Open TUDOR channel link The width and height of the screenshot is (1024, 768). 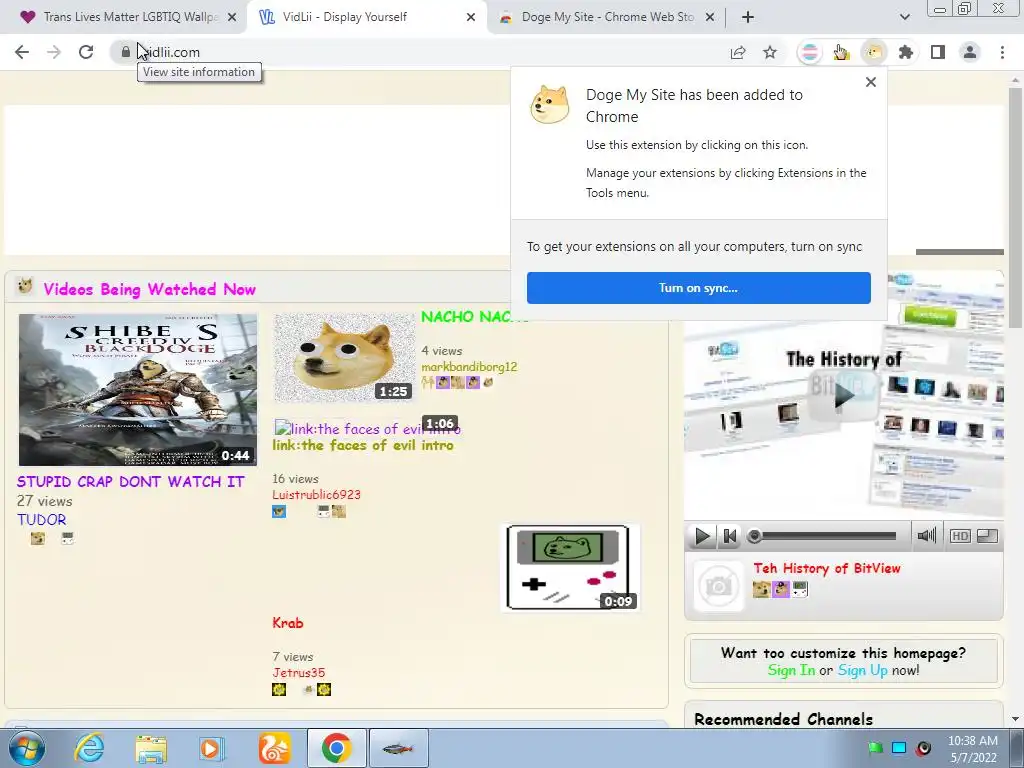(42, 520)
